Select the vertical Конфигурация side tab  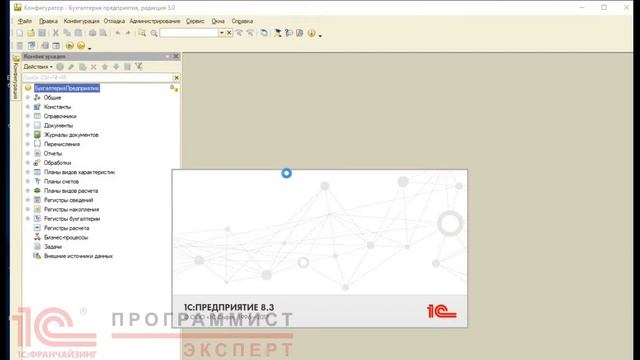tap(16, 77)
